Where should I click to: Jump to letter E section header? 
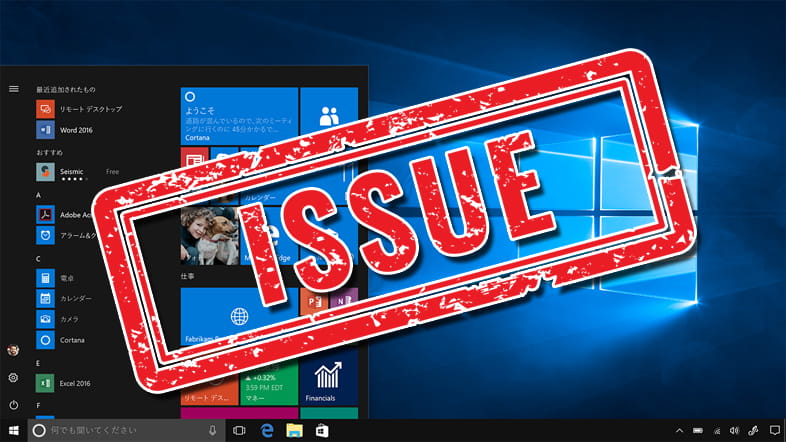pos(38,363)
